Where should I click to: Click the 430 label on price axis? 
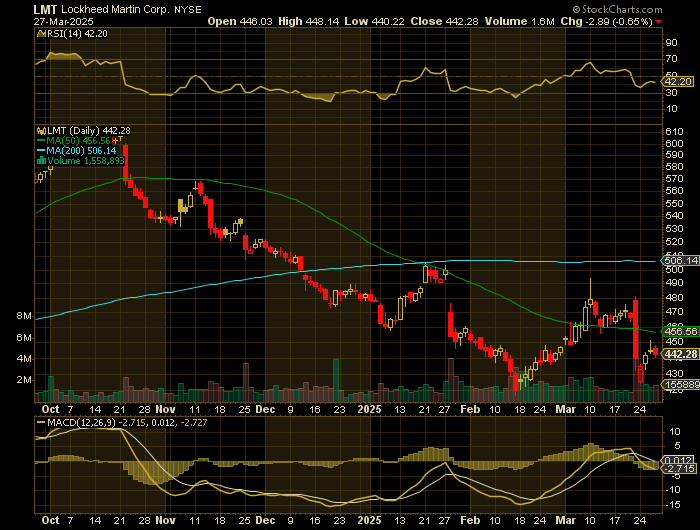point(675,373)
